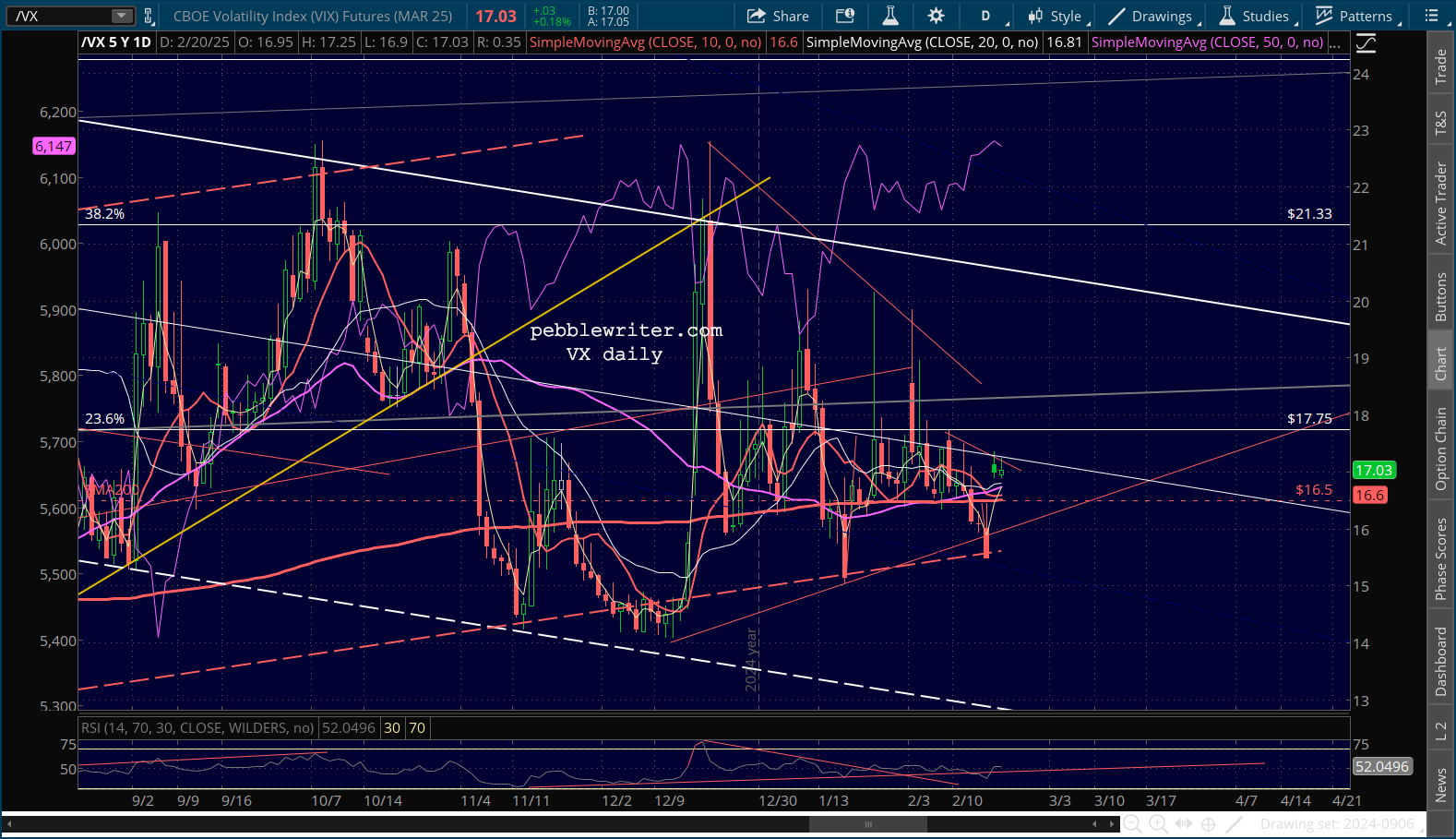Open the Studies menu
The width and height of the screenshot is (1456, 839).
coord(1257,16)
